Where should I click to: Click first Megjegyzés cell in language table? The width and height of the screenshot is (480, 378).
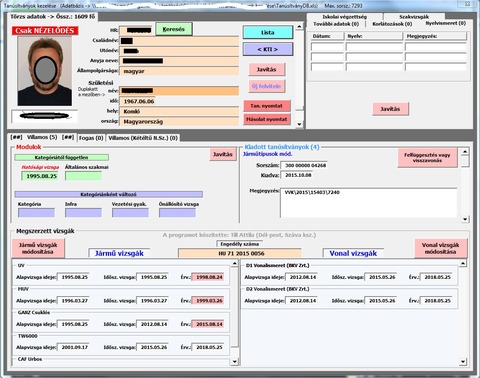point(435,47)
